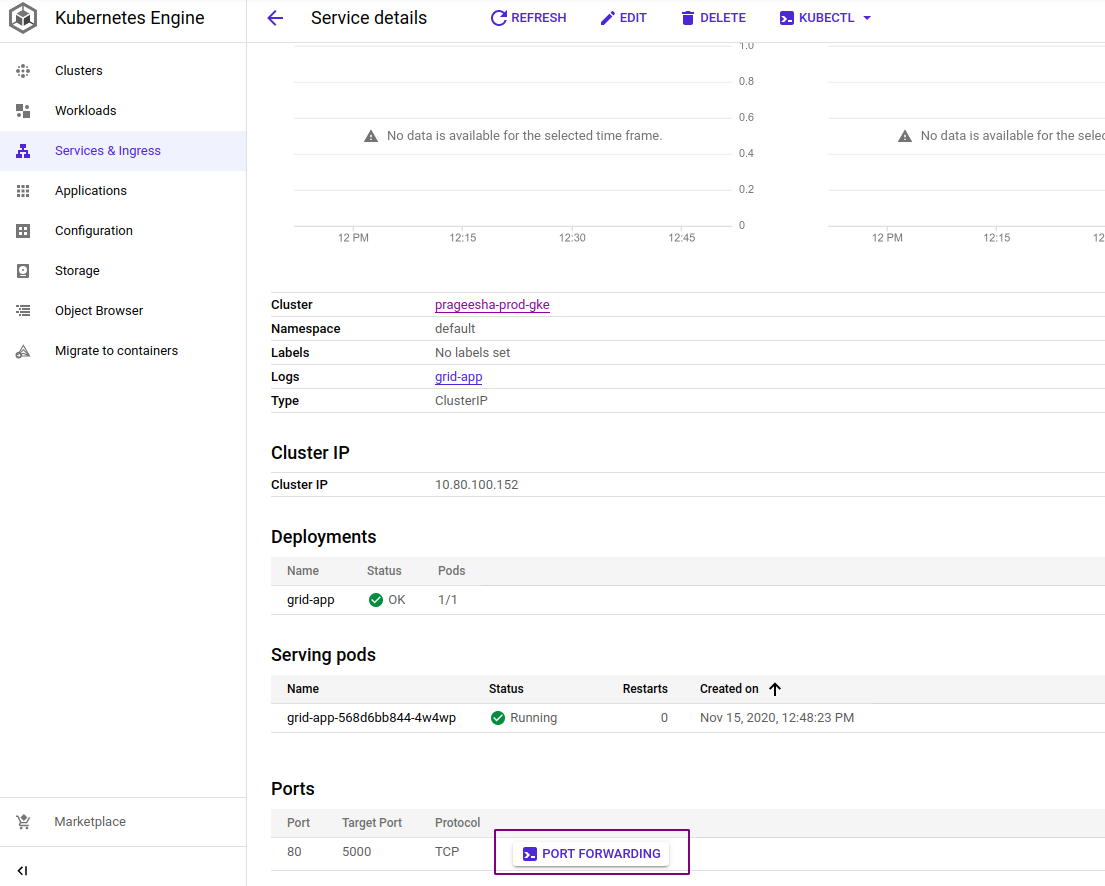Click the EDIT button
Image resolution: width=1105 pixels, height=886 pixels.
tap(623, 18)
